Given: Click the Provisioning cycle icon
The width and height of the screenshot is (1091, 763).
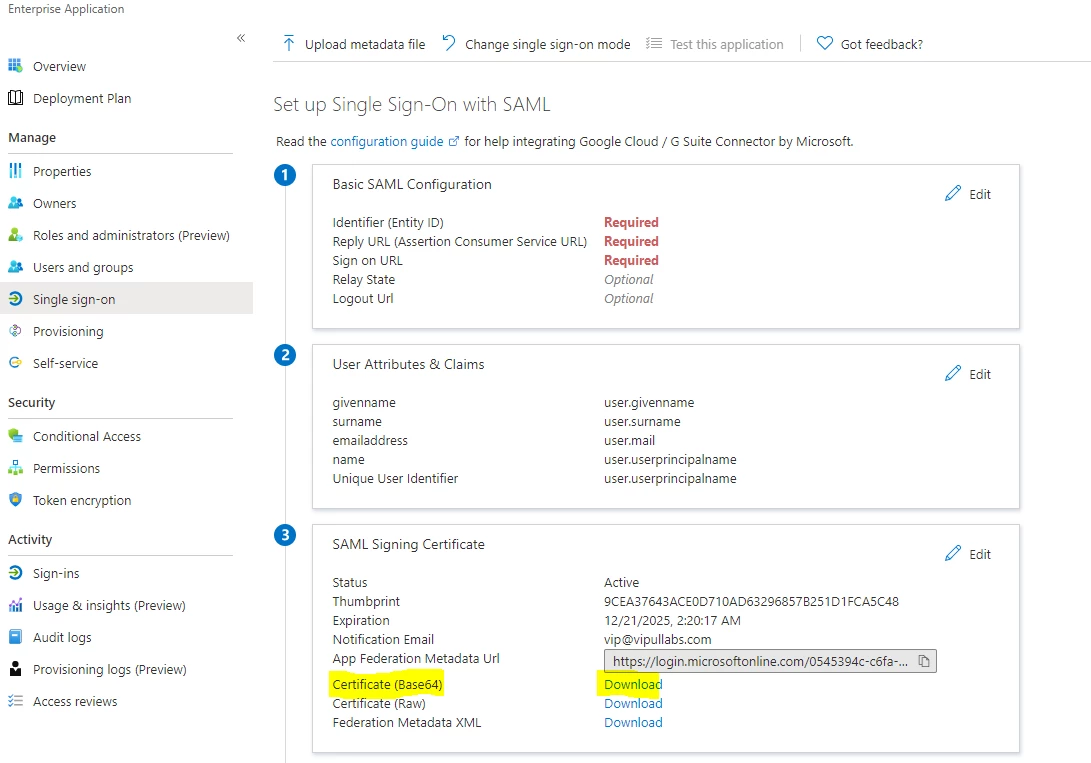Looking at the screenshot, I should [x=15, y=331].
